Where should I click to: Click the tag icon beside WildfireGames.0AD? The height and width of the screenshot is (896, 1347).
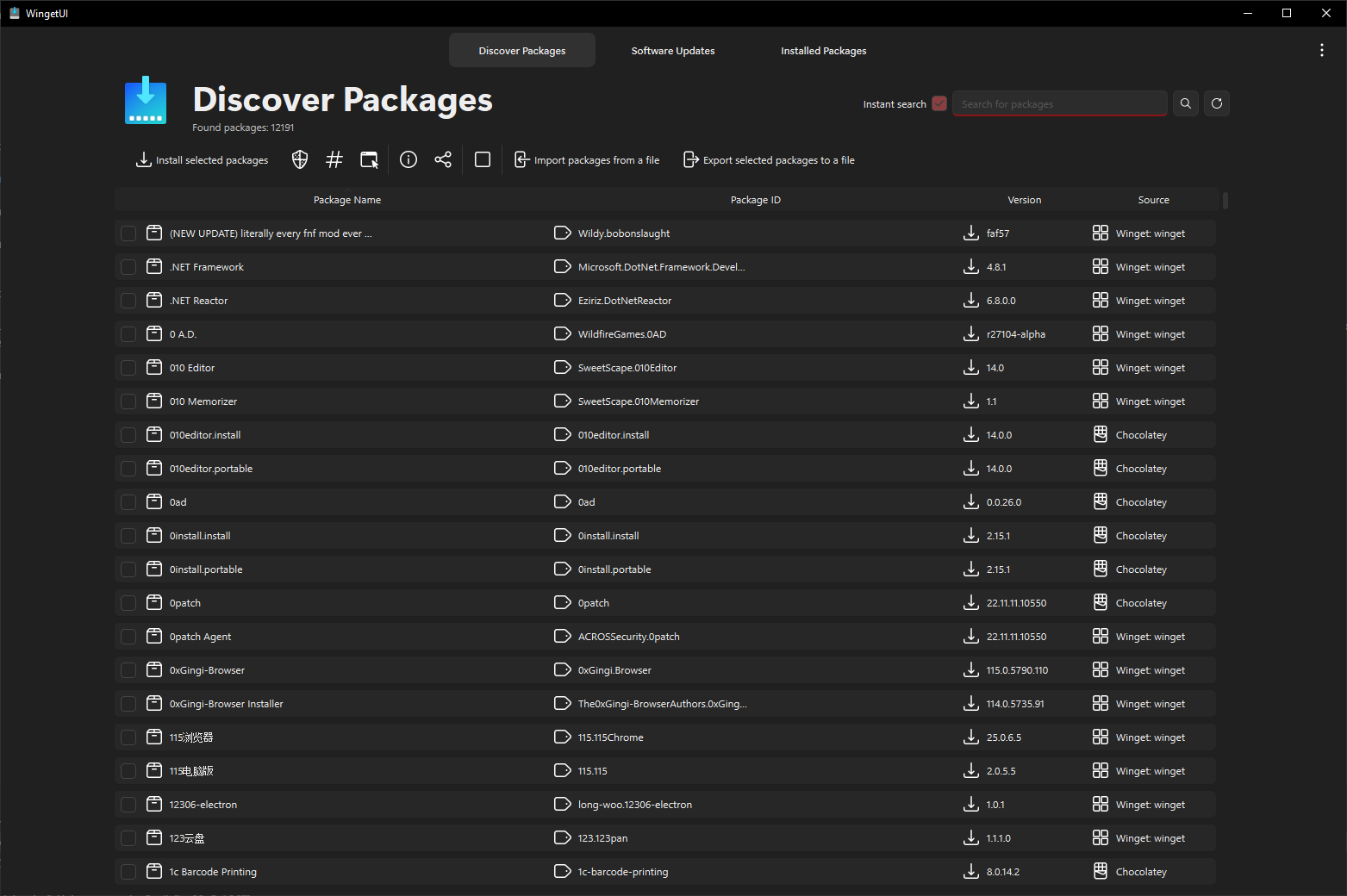562,333
